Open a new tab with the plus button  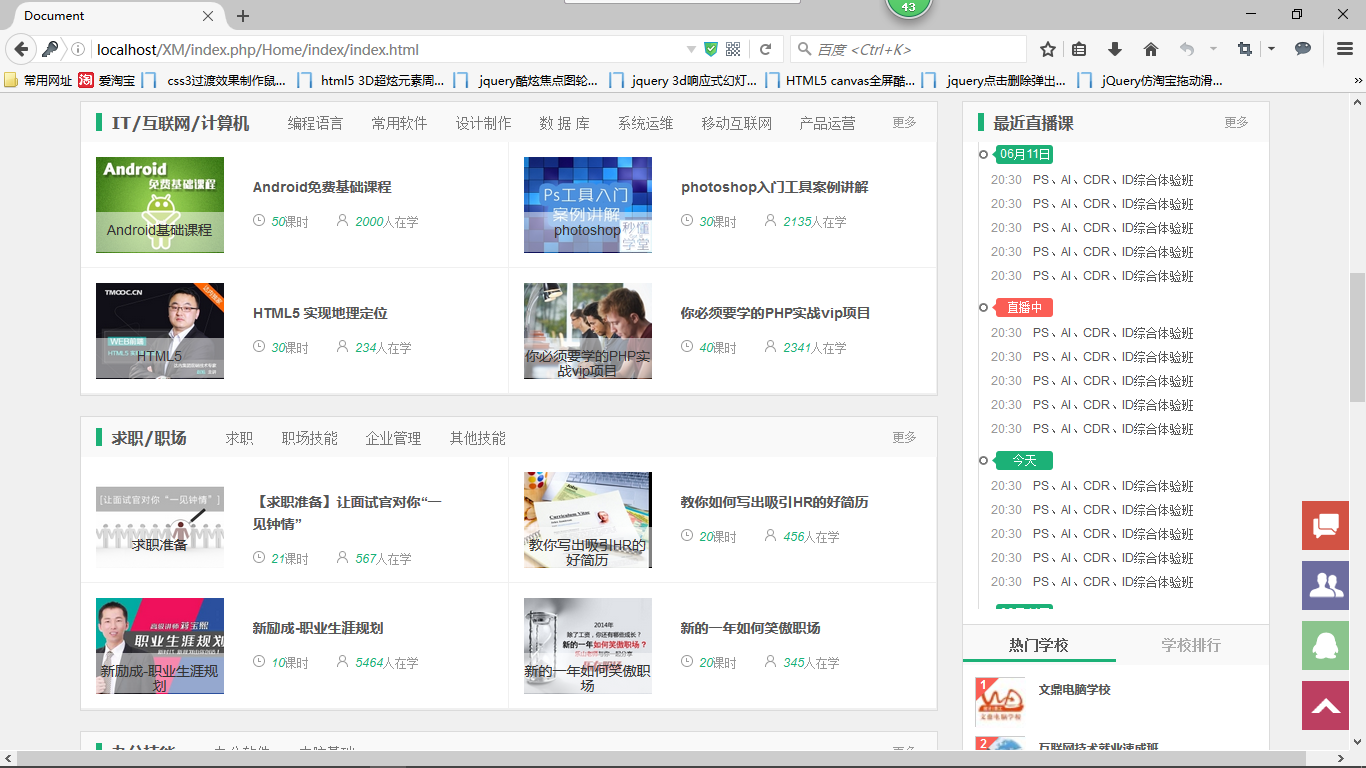(x=243, y=16)
